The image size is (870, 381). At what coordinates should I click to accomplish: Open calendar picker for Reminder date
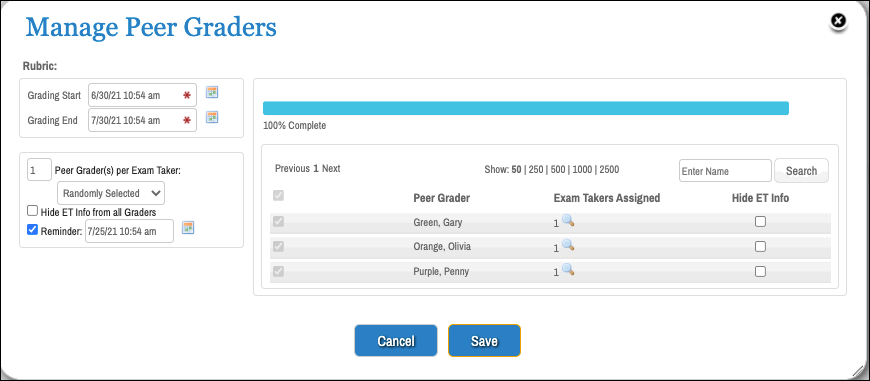(x=189, y=227)
